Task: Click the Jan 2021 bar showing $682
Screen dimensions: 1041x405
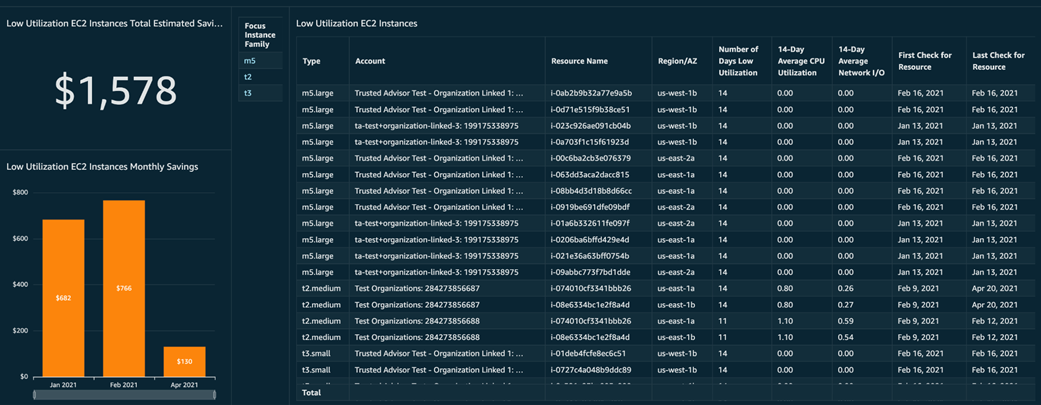Action: pyautogui.click(x=63, y=297)
